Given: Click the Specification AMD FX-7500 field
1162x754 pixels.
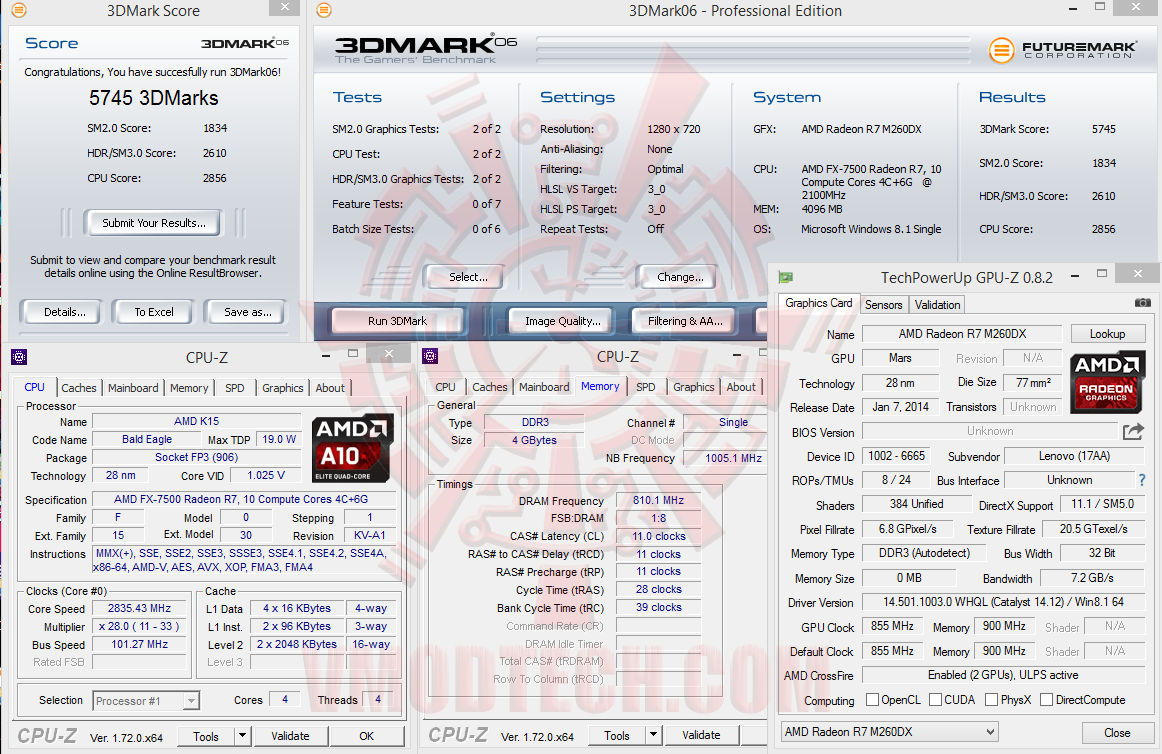Looking at the screenshot, I should click(x=242, y=499).
